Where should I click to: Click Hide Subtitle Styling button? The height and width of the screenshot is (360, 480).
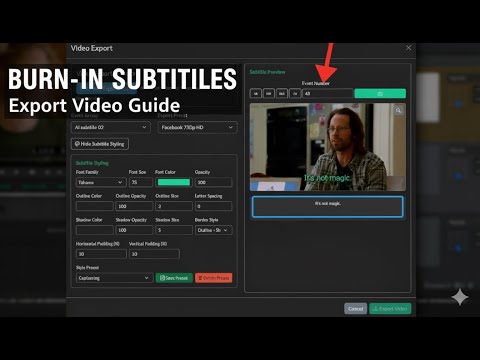click(x=100, y=144)
